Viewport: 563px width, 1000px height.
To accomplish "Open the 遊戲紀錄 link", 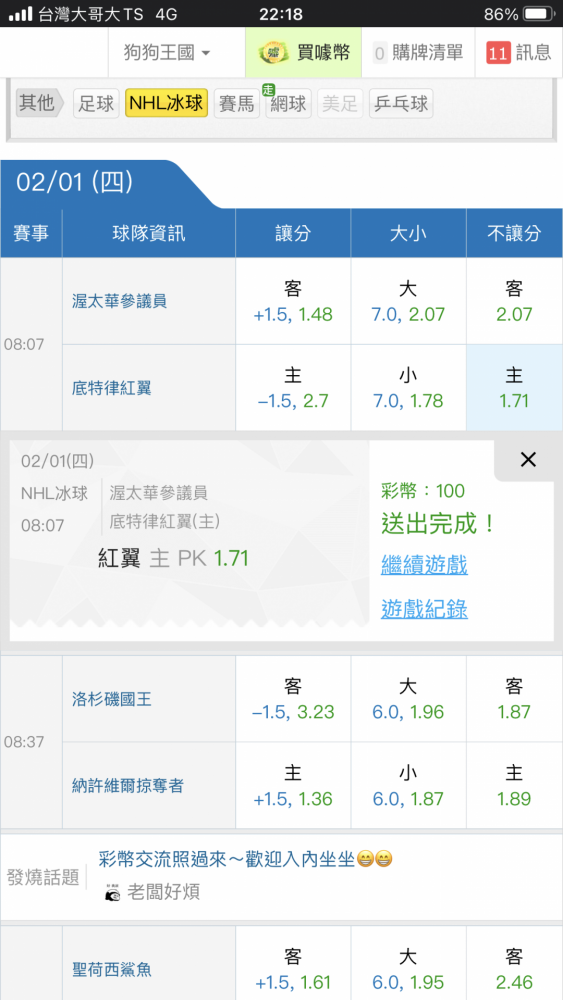I will 424,609.
